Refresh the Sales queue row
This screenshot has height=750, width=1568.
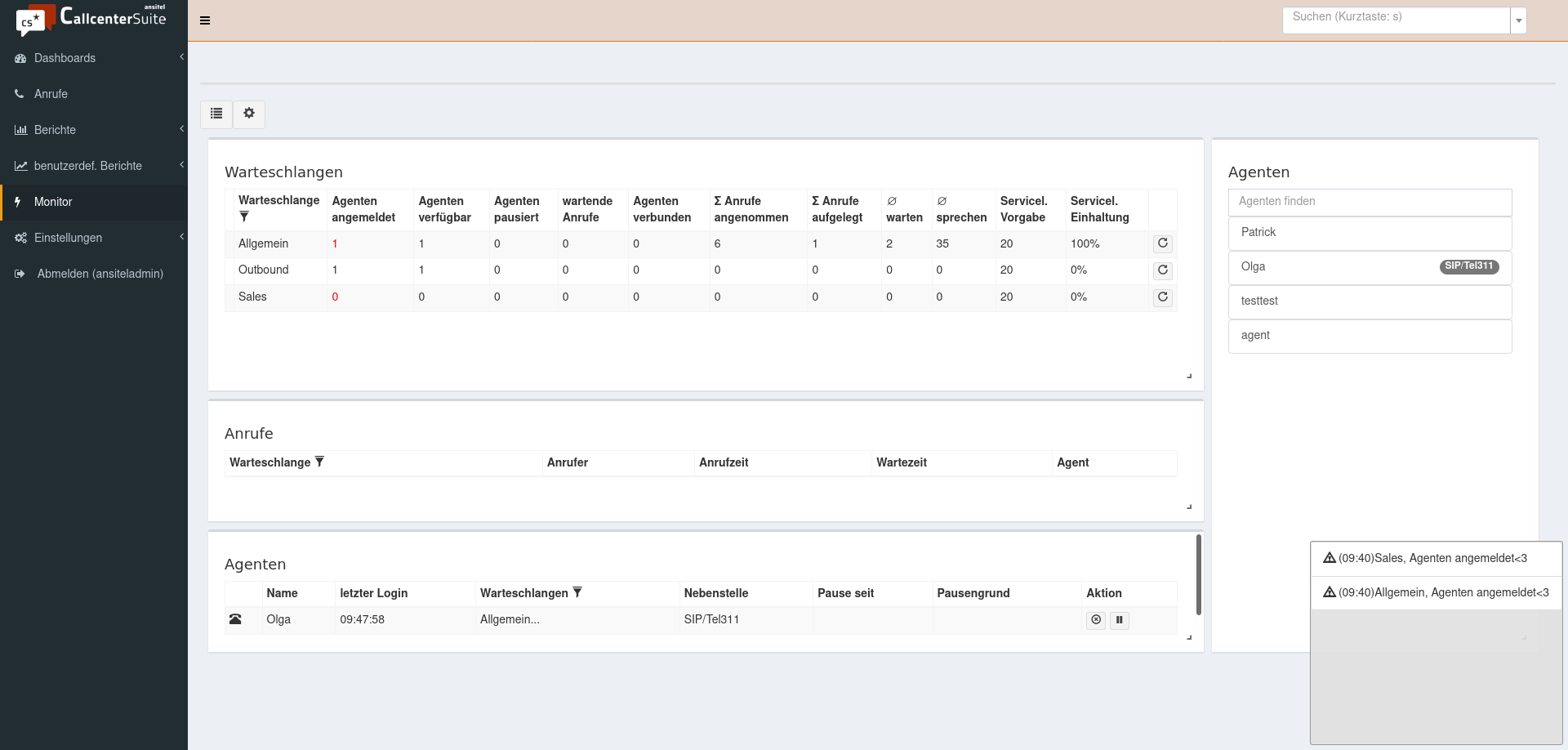click(x=1163, y=297)
